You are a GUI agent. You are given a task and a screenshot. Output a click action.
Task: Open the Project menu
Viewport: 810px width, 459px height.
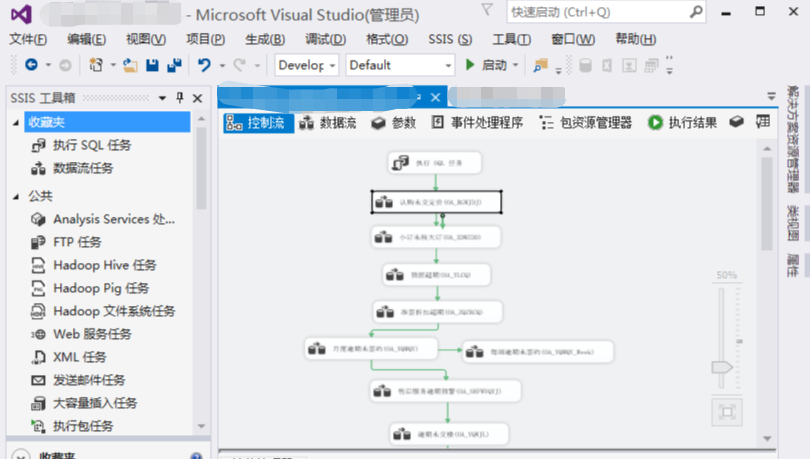pyautogui.click(x=205, y=39)
